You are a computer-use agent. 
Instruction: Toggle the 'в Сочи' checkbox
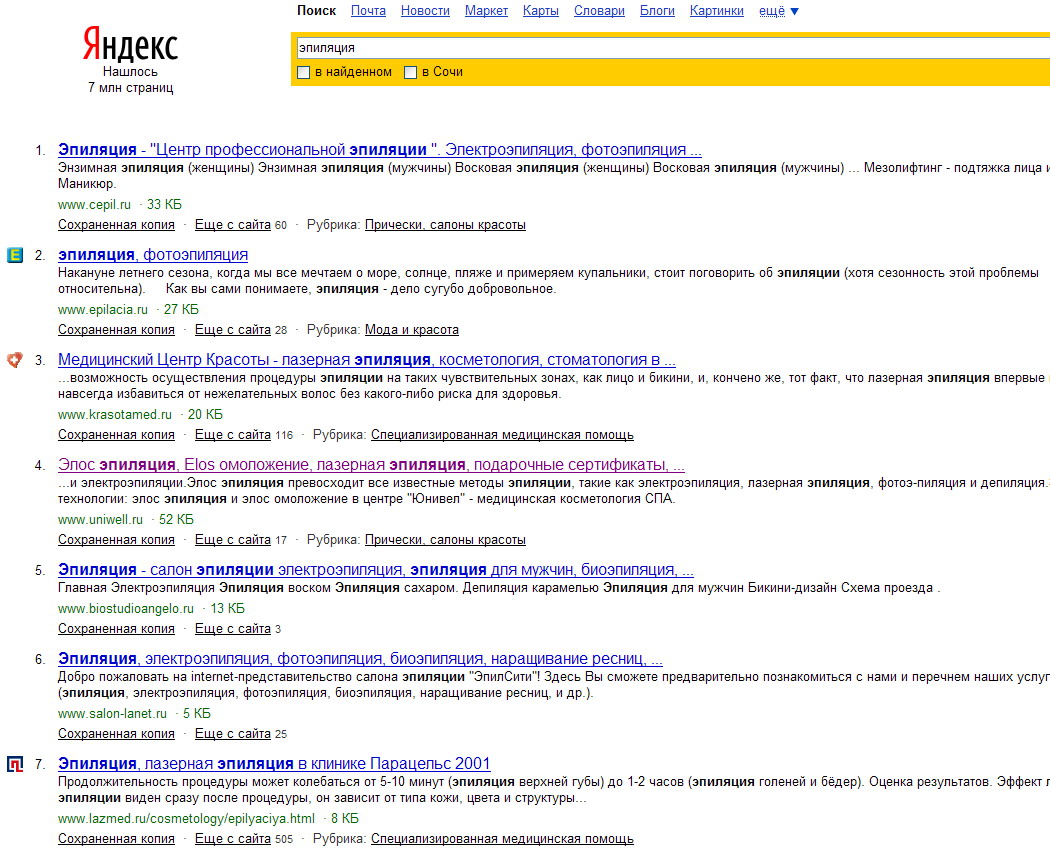click(410, 72)
